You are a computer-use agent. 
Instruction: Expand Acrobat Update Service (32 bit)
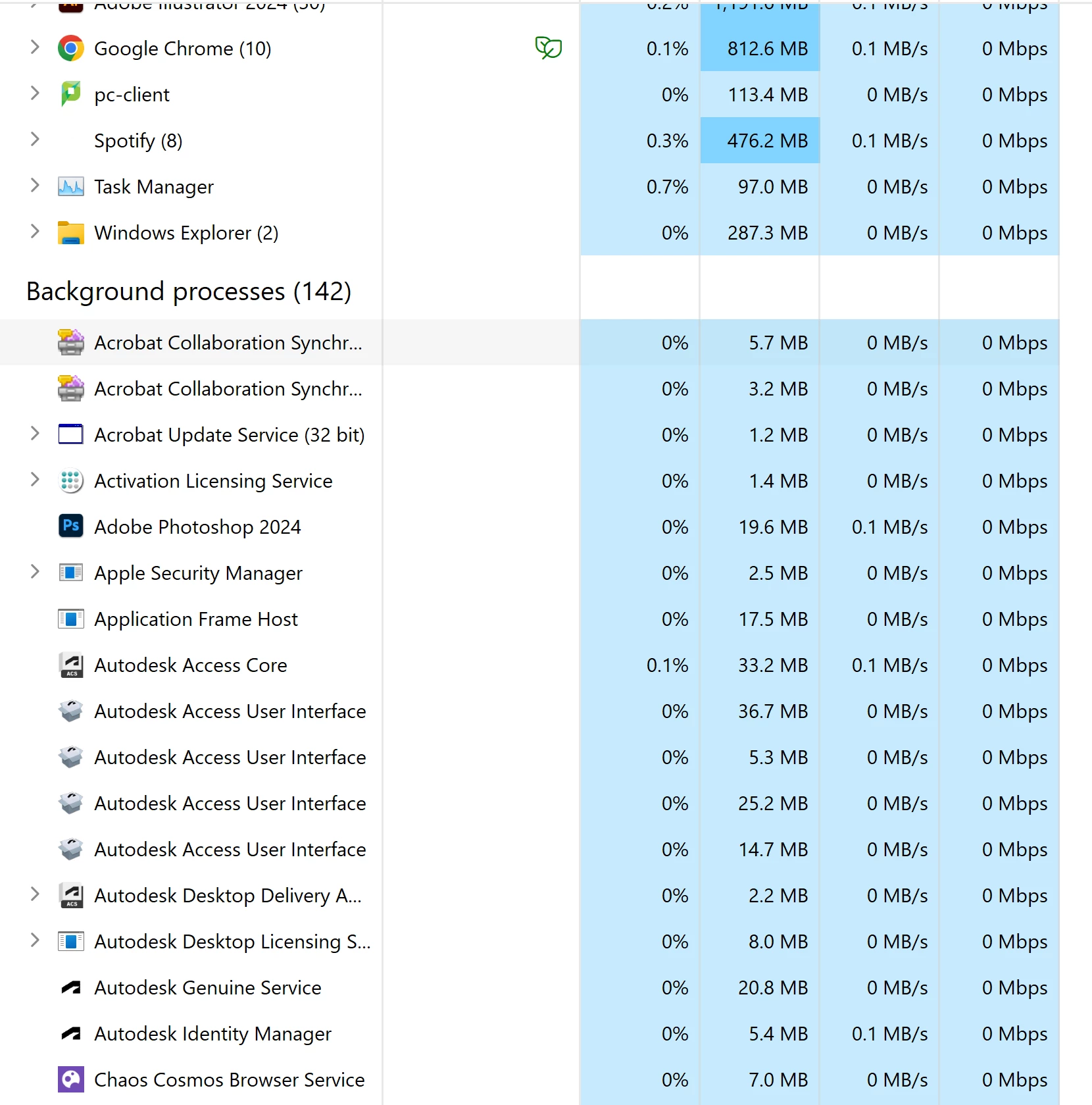pos(35,433)
